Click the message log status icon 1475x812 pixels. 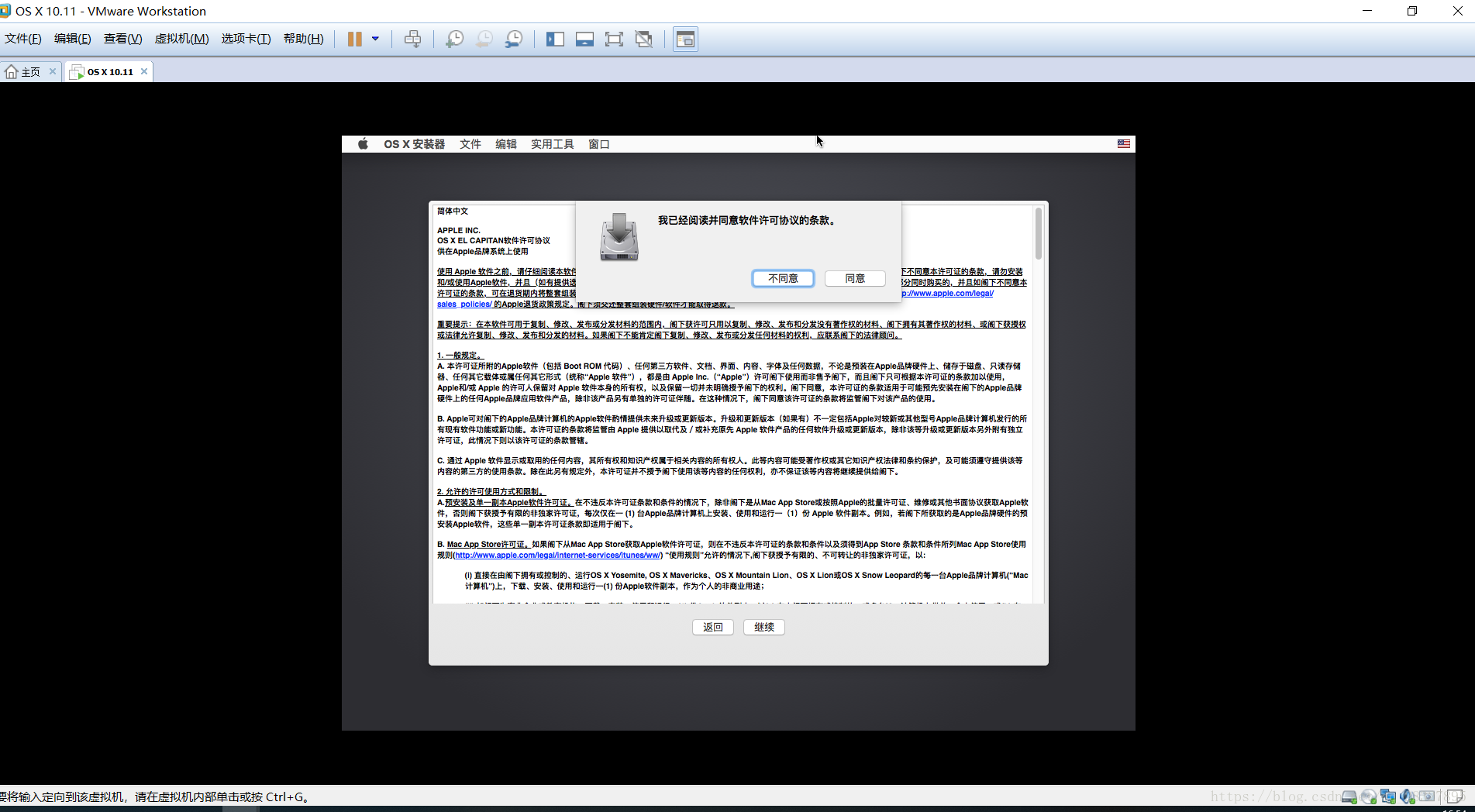pos(1455,797)
